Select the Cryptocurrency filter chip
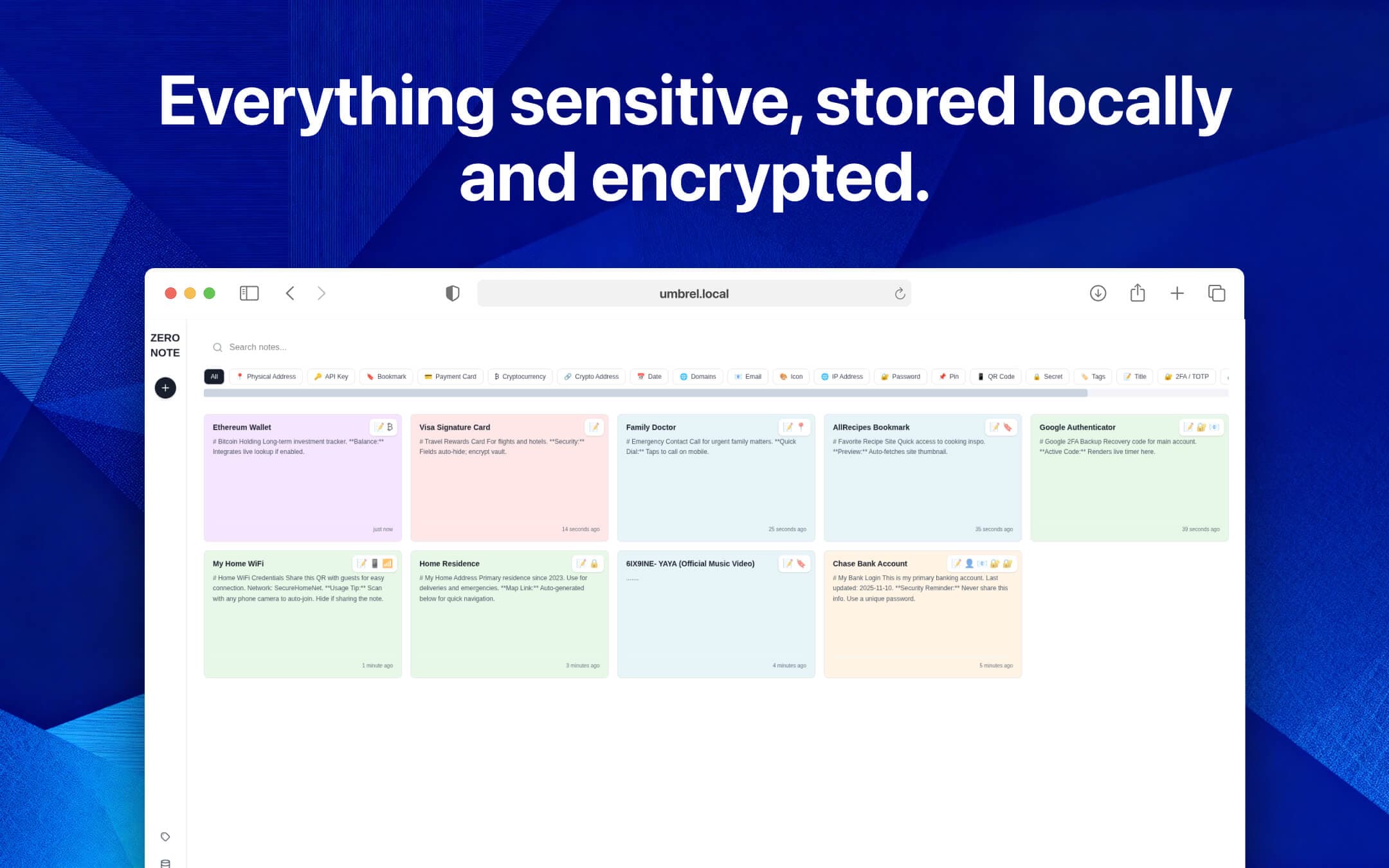The width and height of the screenshot is (1389, 868). [520, 377]
